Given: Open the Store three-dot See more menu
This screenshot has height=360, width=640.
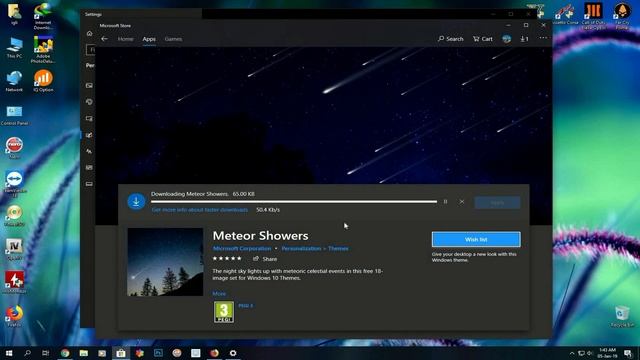Looking at the screenshot, I should (543, 38).
